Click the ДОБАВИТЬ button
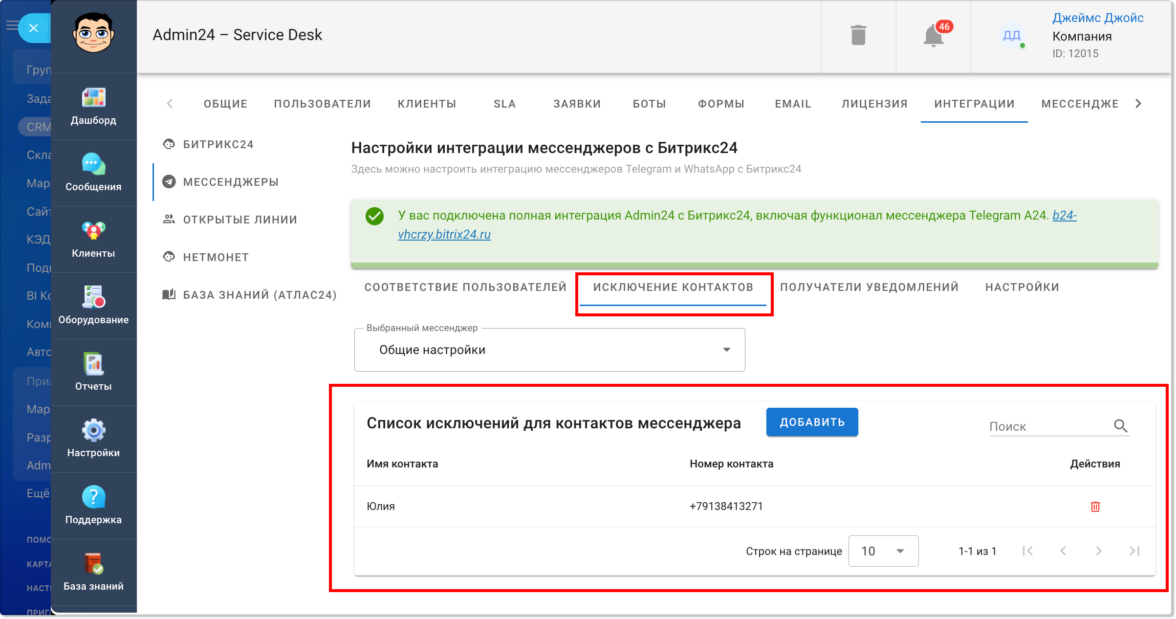The width and height of the screenshot is (1176, 619). coord(812,422)
